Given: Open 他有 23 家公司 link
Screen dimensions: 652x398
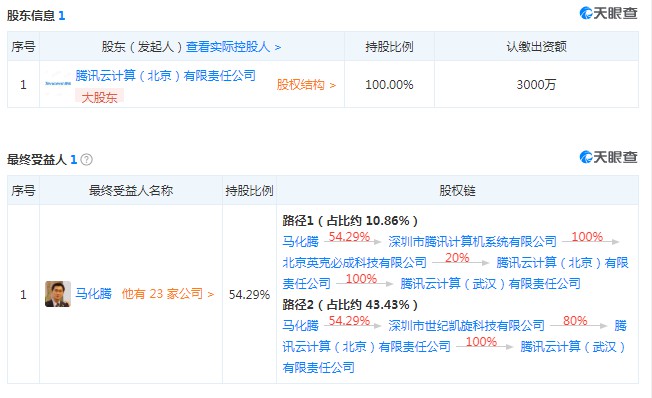Looking at the screenshot, I should point(168,294).
